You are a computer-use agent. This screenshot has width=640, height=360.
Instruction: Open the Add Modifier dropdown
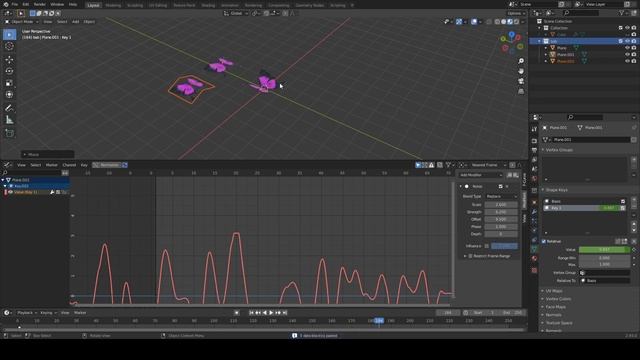coord(480,175)
